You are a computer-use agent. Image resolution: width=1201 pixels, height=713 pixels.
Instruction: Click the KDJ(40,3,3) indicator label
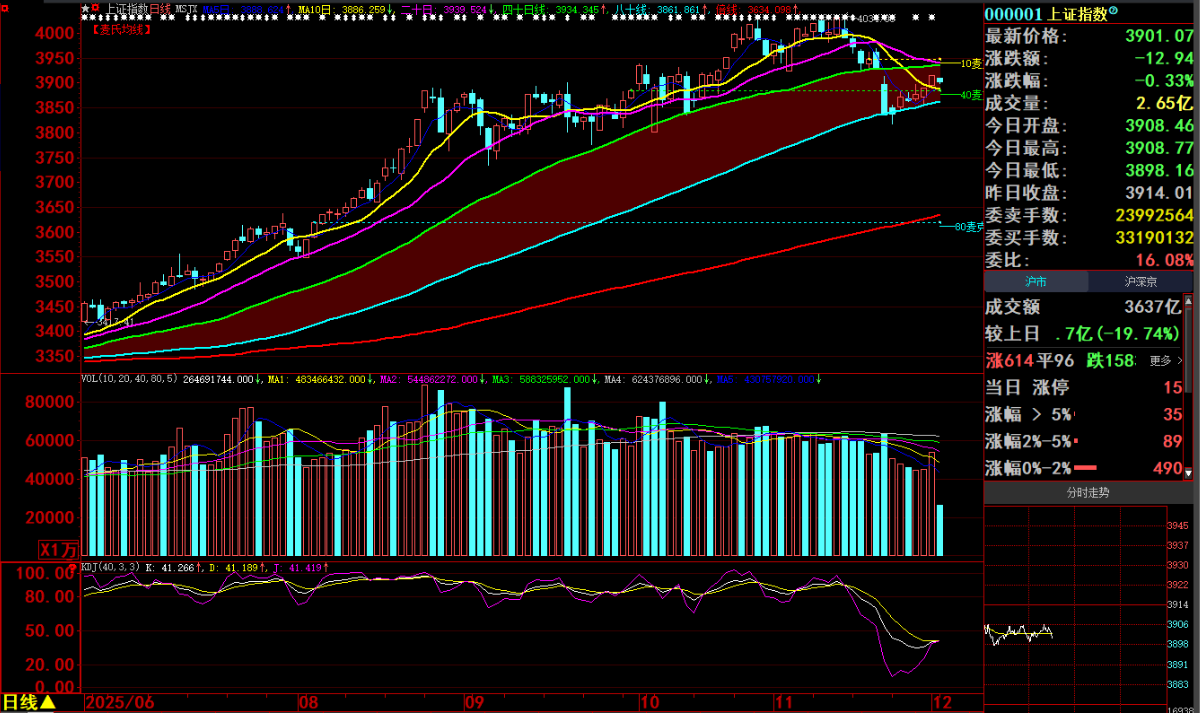pos(112,568)
